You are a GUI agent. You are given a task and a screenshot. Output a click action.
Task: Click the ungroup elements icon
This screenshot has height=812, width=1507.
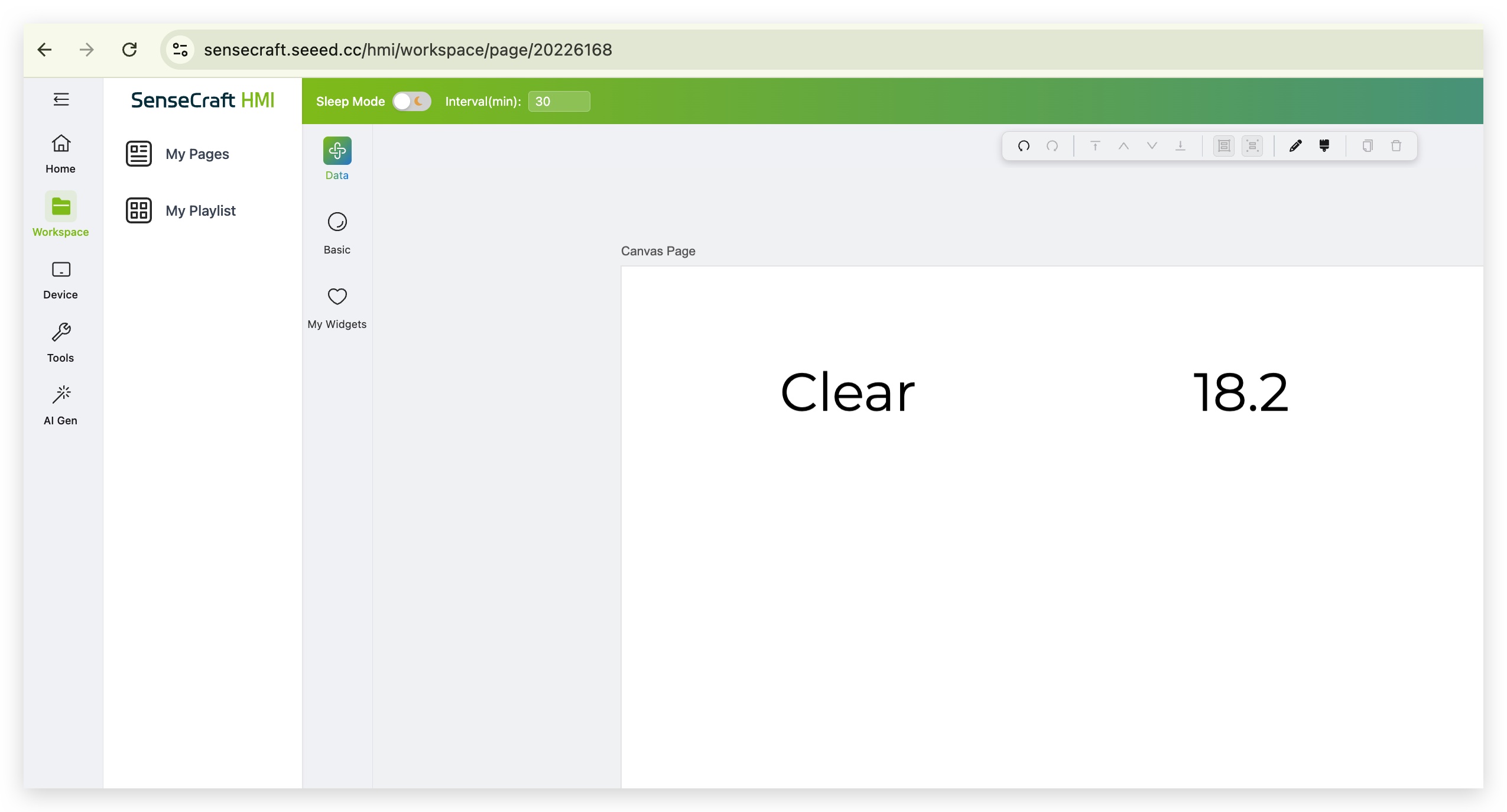[1252, 146]
